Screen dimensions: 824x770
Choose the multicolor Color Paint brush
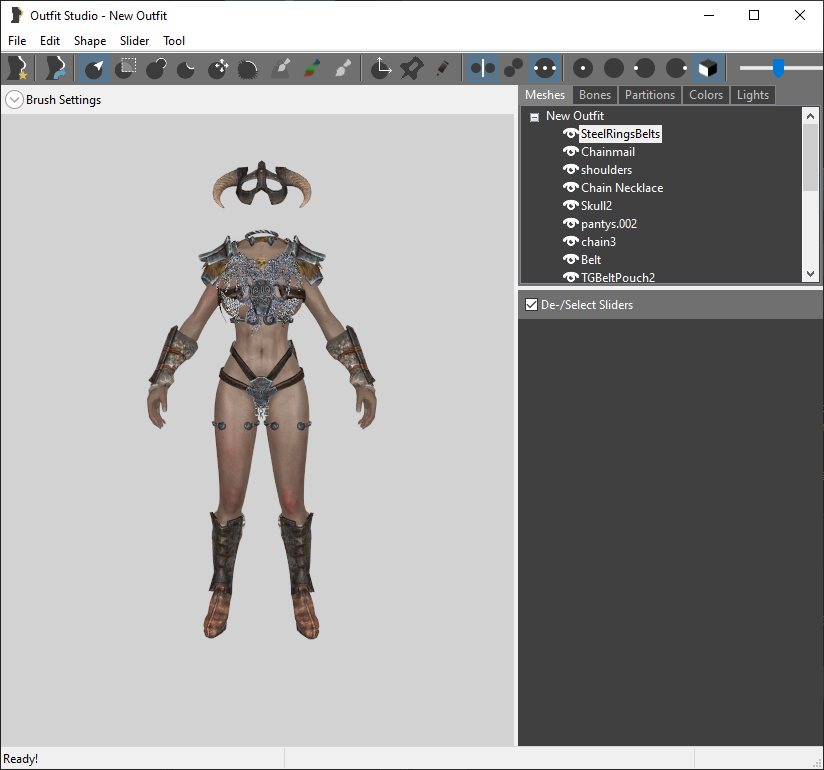(x=312, y=68)
